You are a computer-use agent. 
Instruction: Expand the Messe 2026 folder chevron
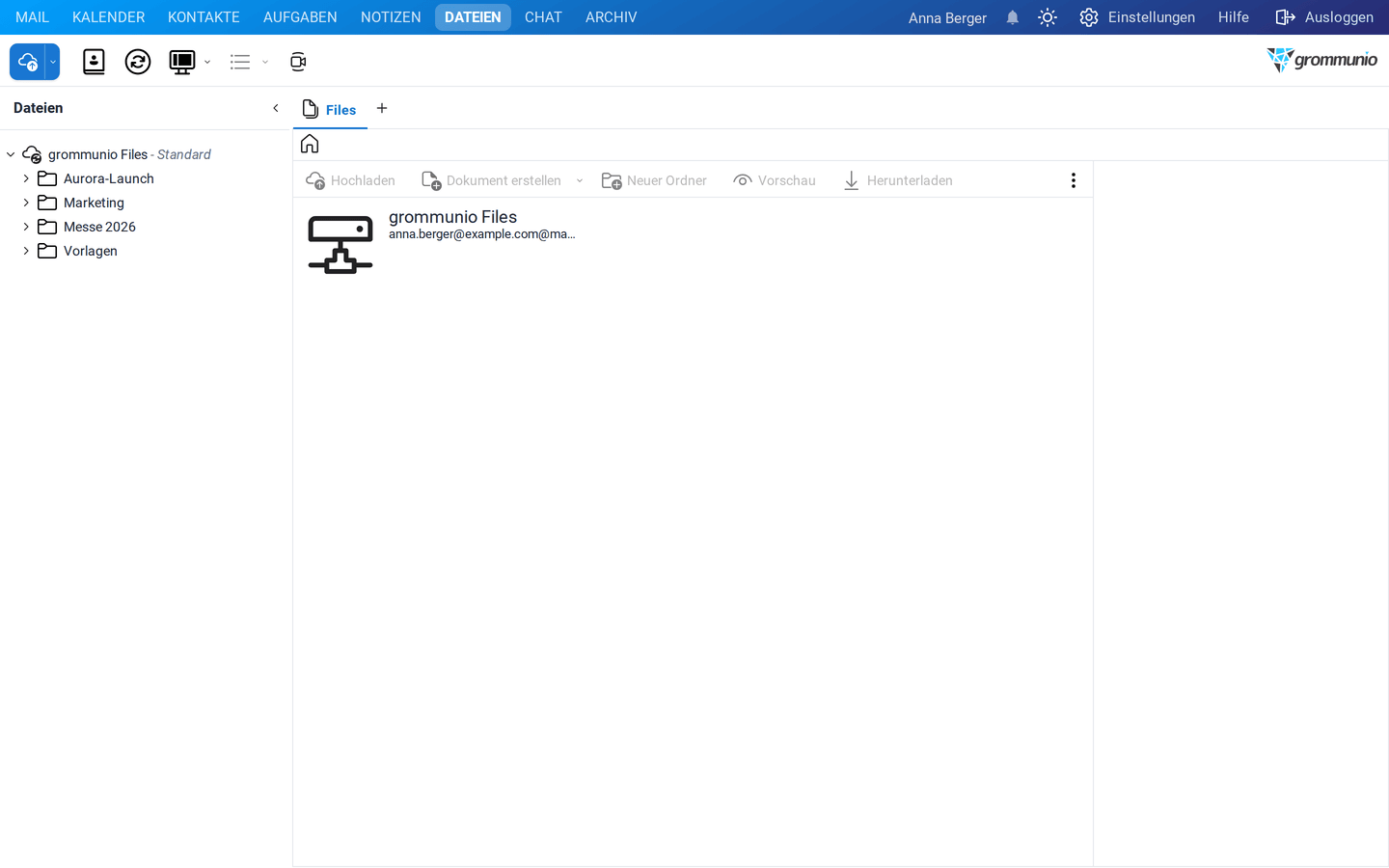tap(26, 227)
